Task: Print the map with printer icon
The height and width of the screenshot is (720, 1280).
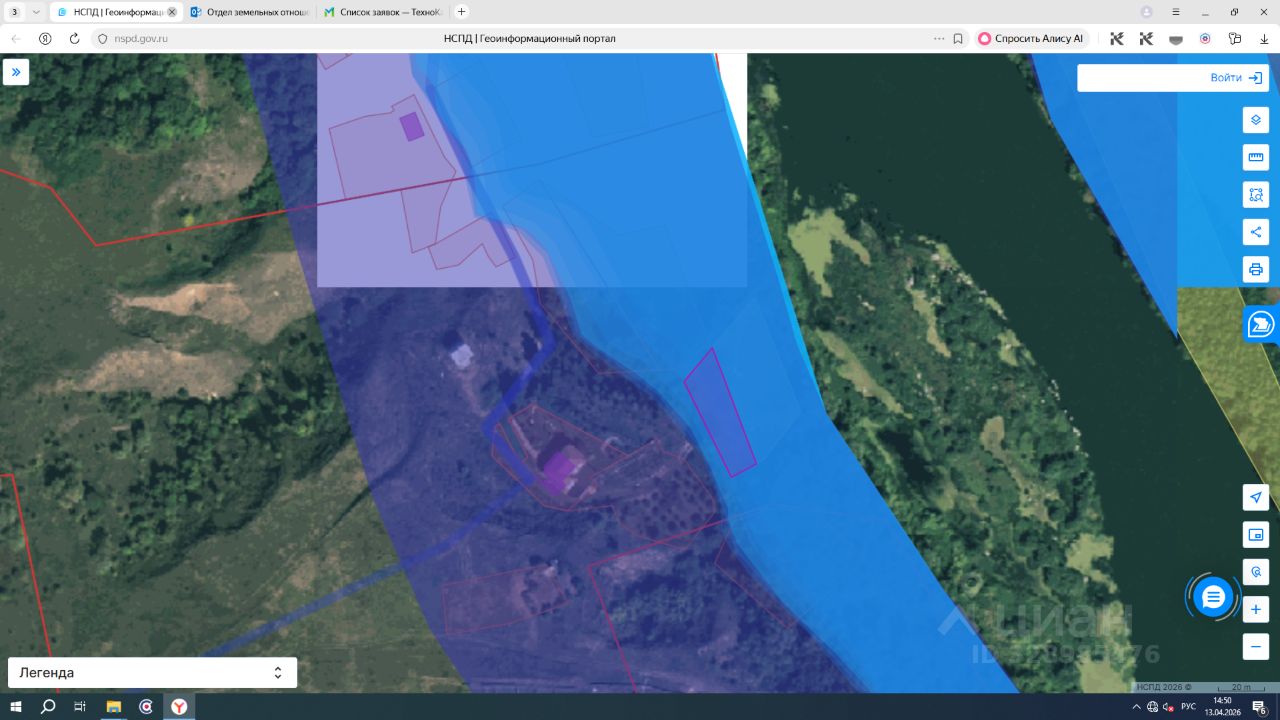Action: [x=1256, y=269]
